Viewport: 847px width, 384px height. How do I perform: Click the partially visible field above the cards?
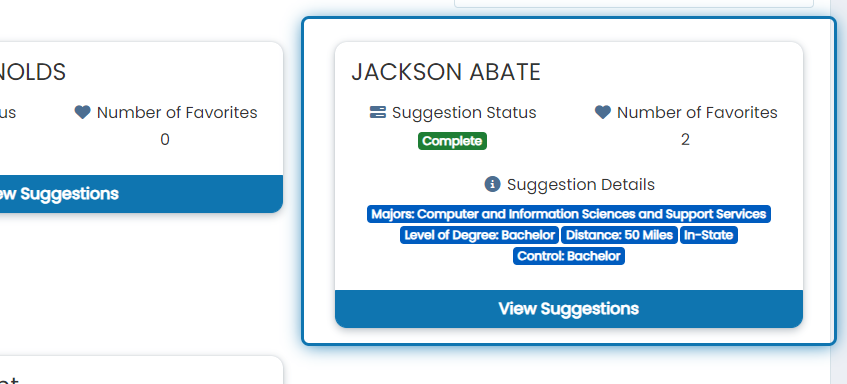coord(634,4)
